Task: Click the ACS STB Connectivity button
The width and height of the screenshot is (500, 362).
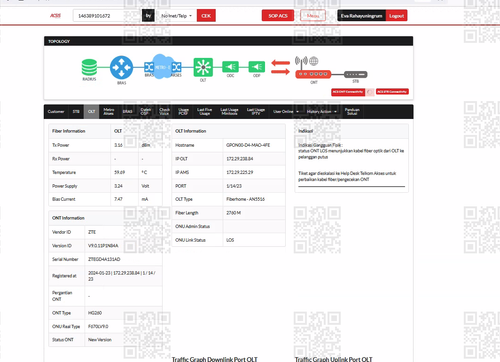Action: click(392, 92)
